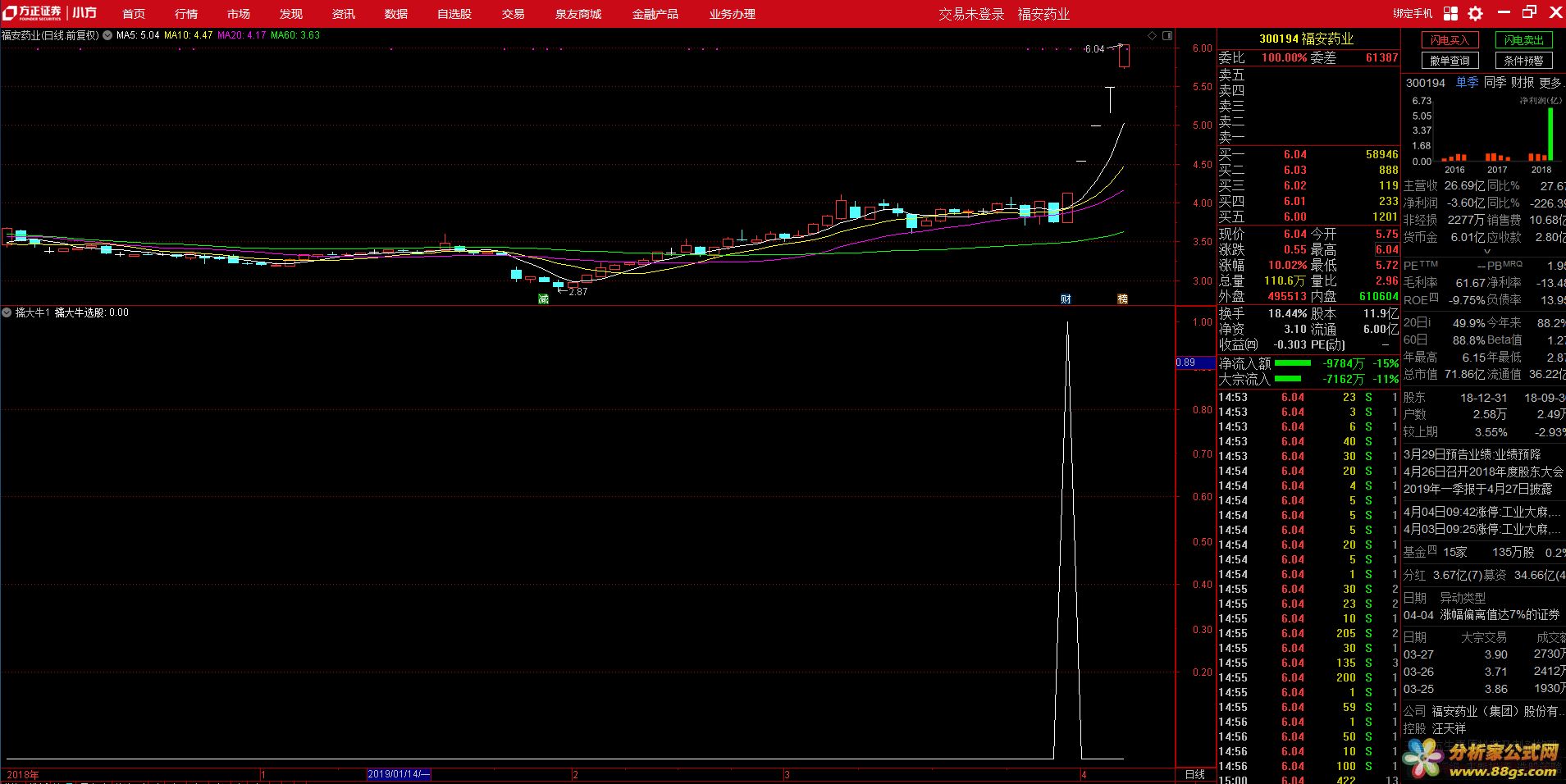The width and height of the screenshot is (1566, 784).
Task: Open the 自选股 menu
Action: click(x=454, y=14)
